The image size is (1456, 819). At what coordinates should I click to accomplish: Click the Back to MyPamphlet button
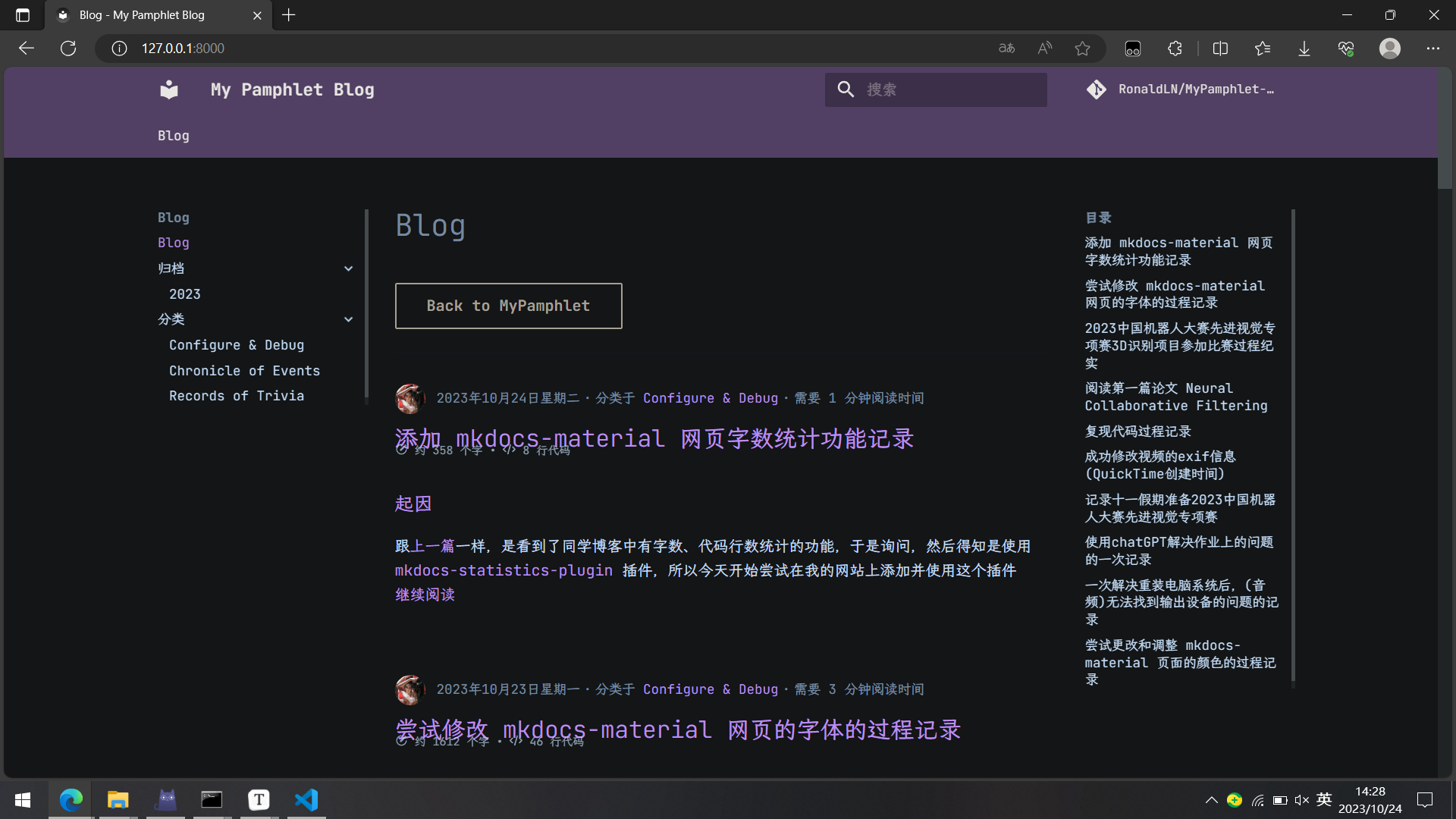click(x=508, y=306)
